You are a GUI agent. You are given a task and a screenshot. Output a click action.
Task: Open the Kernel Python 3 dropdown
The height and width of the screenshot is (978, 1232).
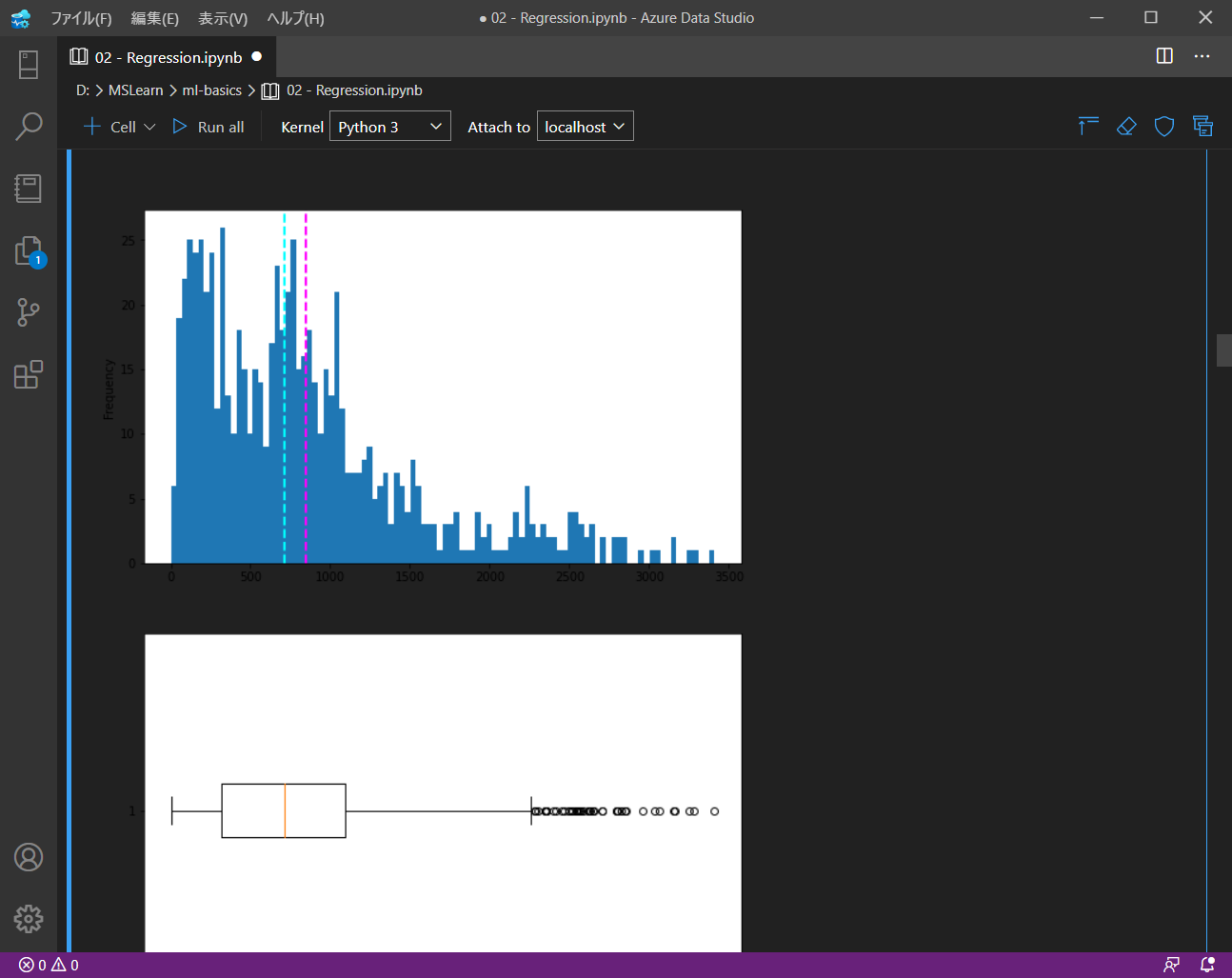[389, 127]
